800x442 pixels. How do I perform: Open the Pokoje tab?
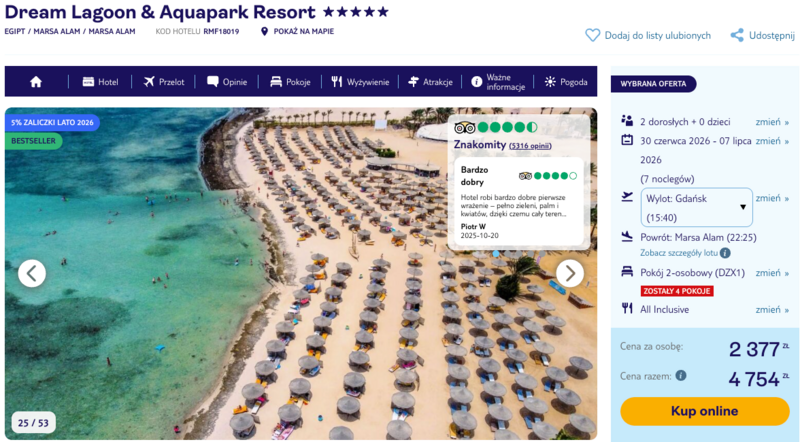point(290,82)
